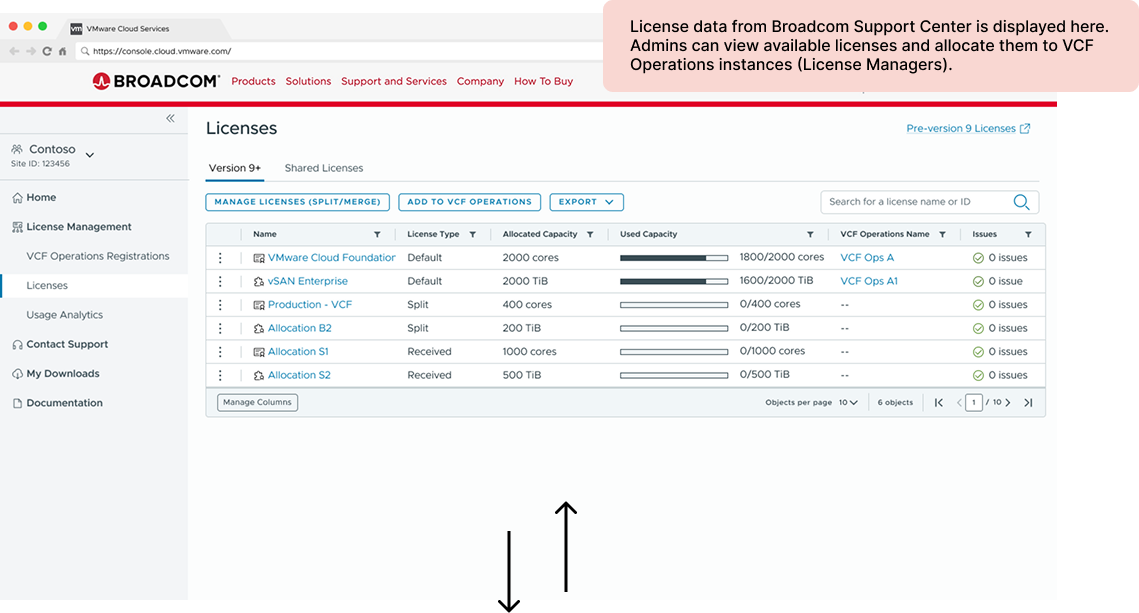Go to last page of results

click(1028, 402)
